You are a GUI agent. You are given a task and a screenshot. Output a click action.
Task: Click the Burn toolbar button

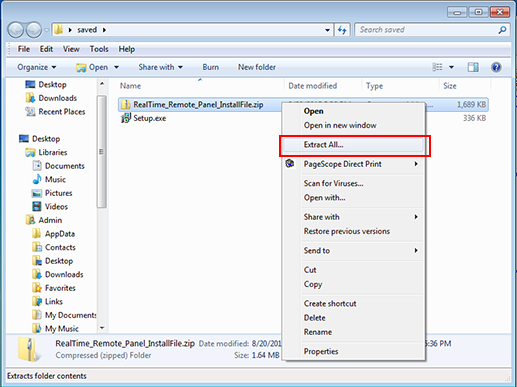(x=211, y=67)
